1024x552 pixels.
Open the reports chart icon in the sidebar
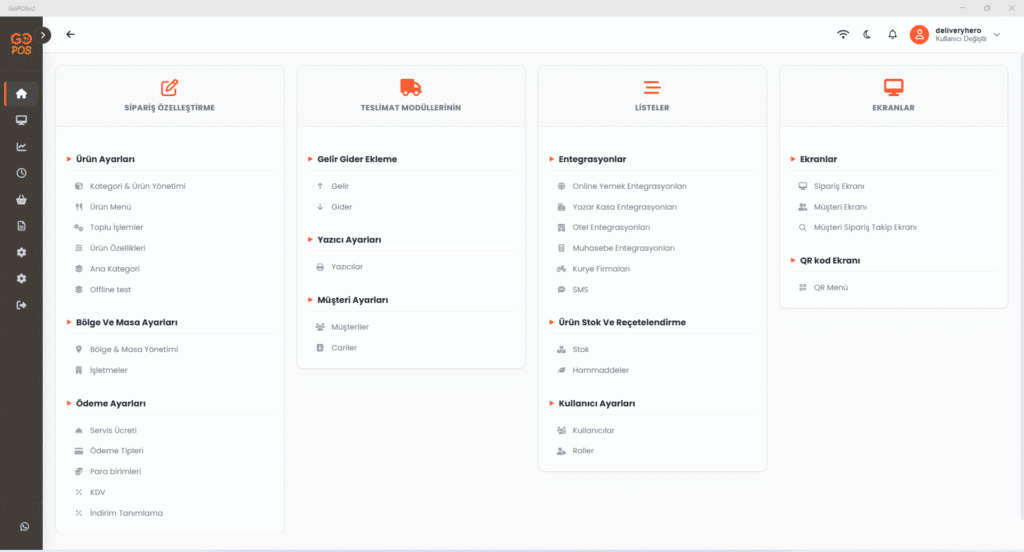(21, 146)
